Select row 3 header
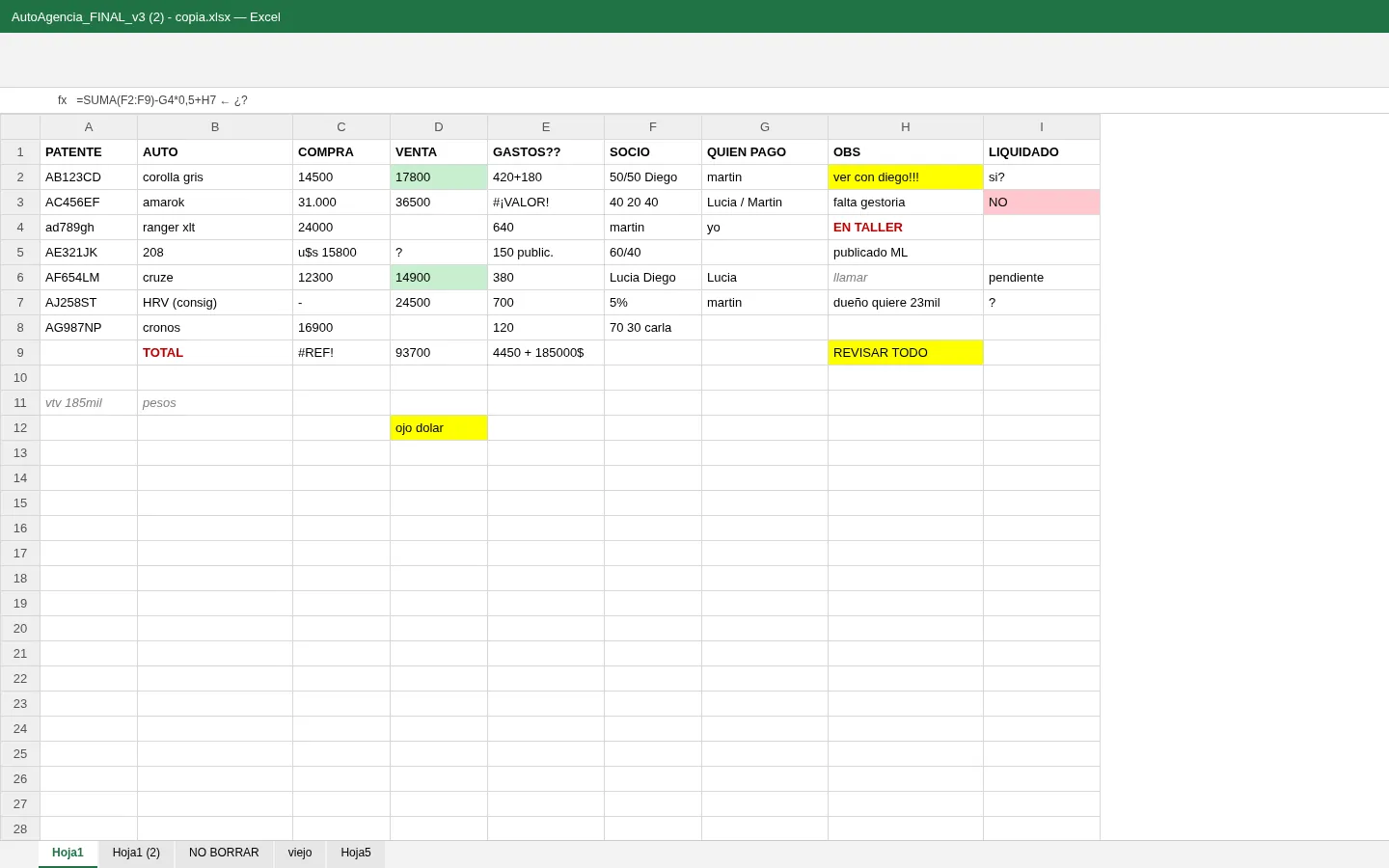This screenshot has width=1389, height=868. pos(20,203)
